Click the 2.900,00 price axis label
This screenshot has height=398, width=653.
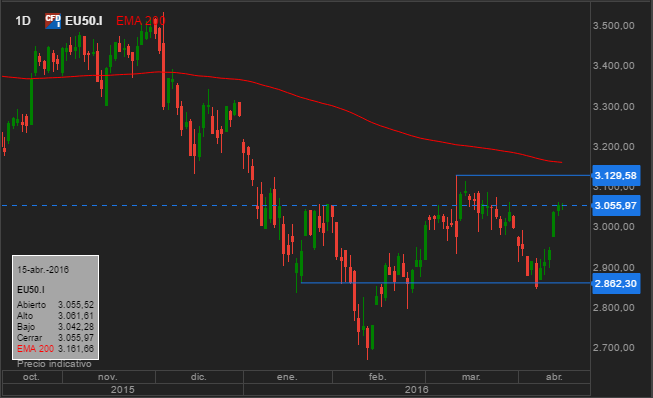(613, 267)
